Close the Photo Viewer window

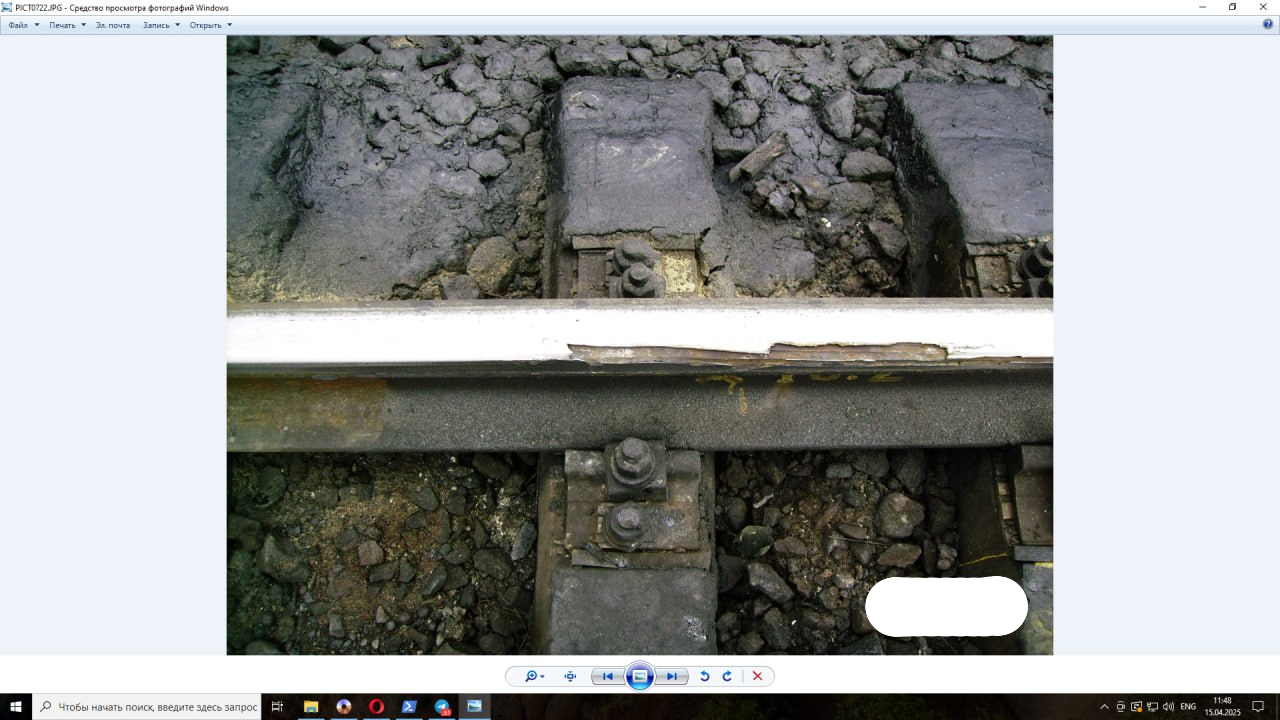click(x=1264, y=7)
